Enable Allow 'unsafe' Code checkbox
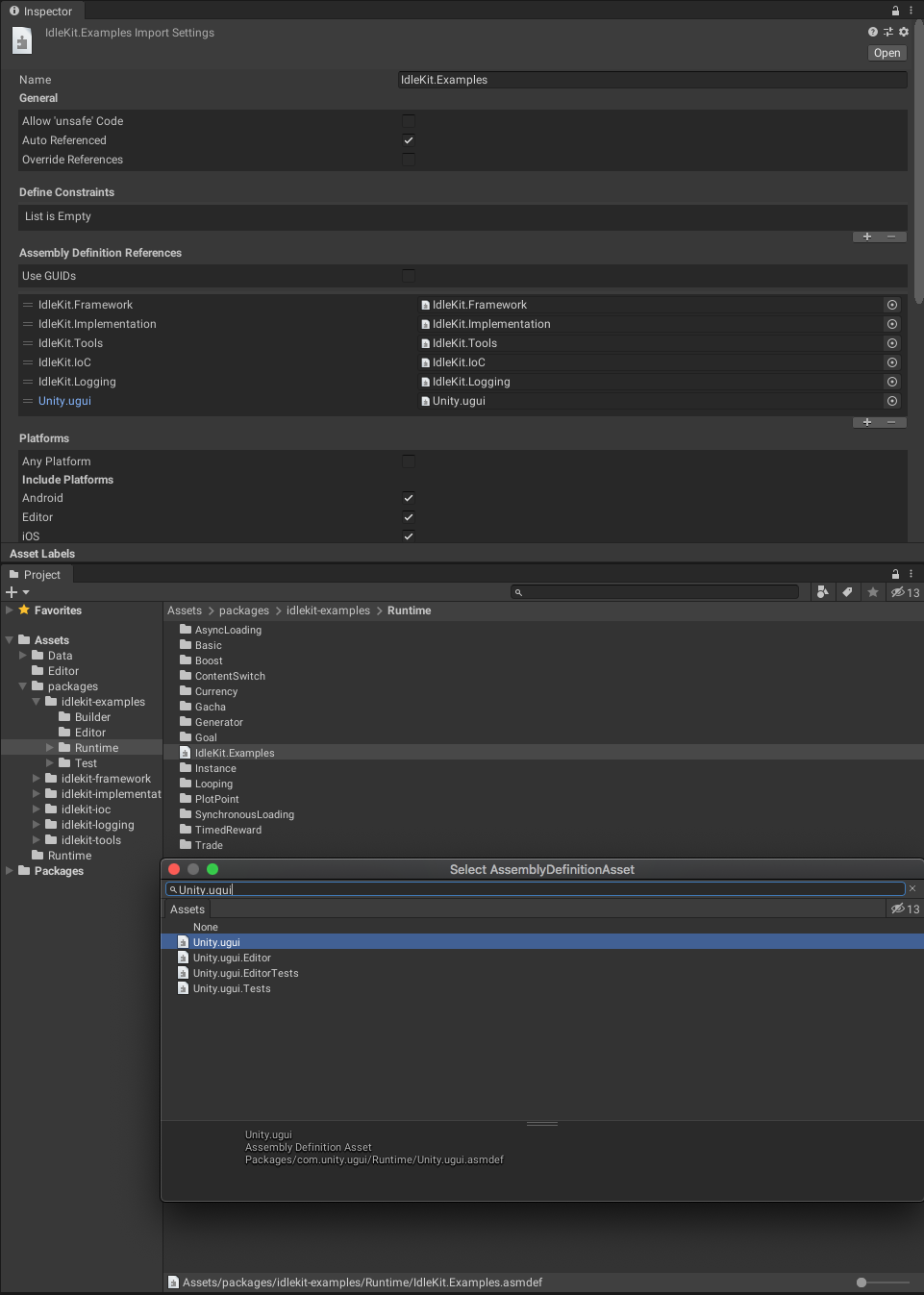The width and height of the screenshot is (924, 1295). click(409, 121)
